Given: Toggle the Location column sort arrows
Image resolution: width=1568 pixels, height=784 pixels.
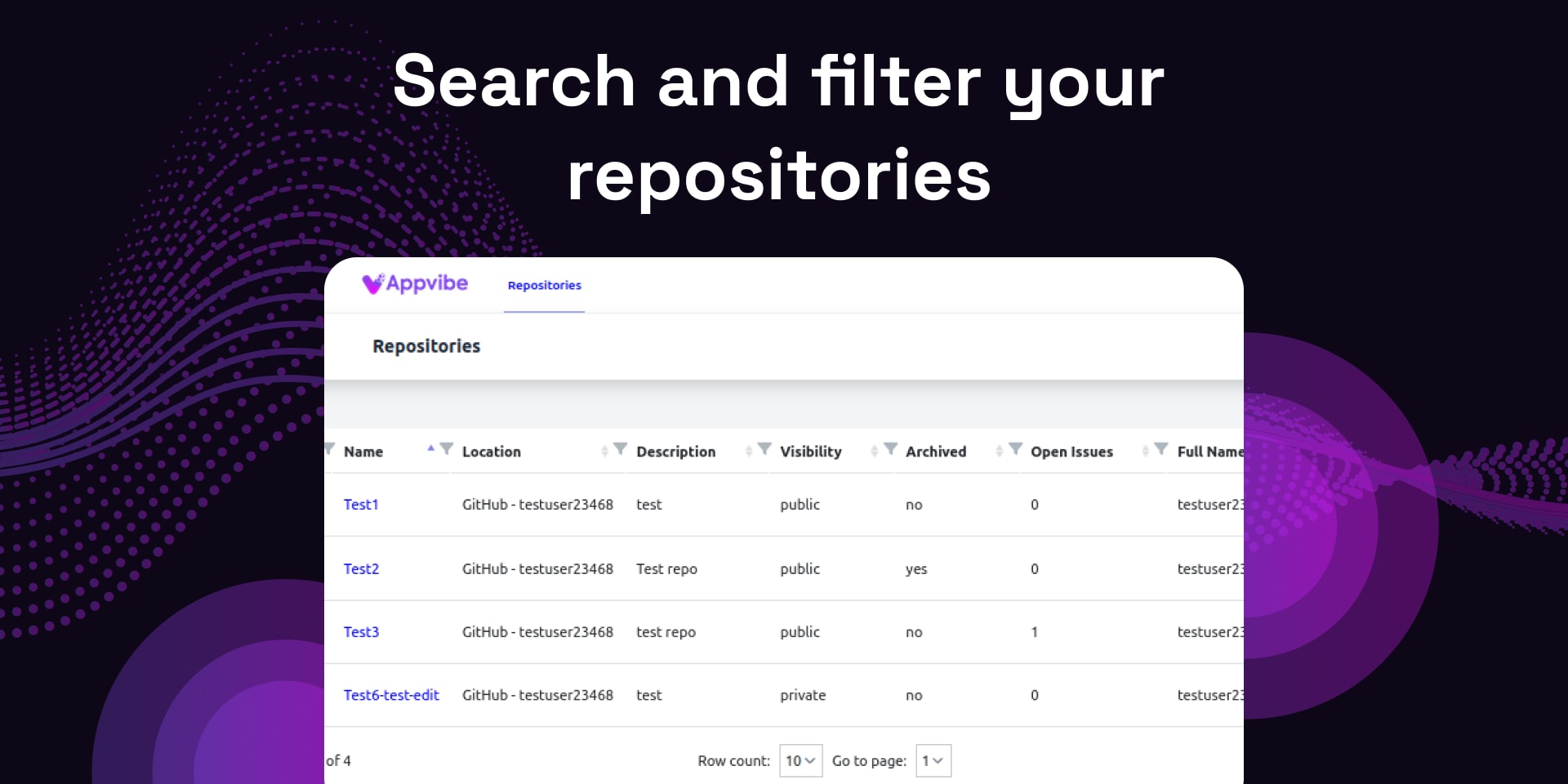Looking at the screenshot, I should click(x=604, y=451).
